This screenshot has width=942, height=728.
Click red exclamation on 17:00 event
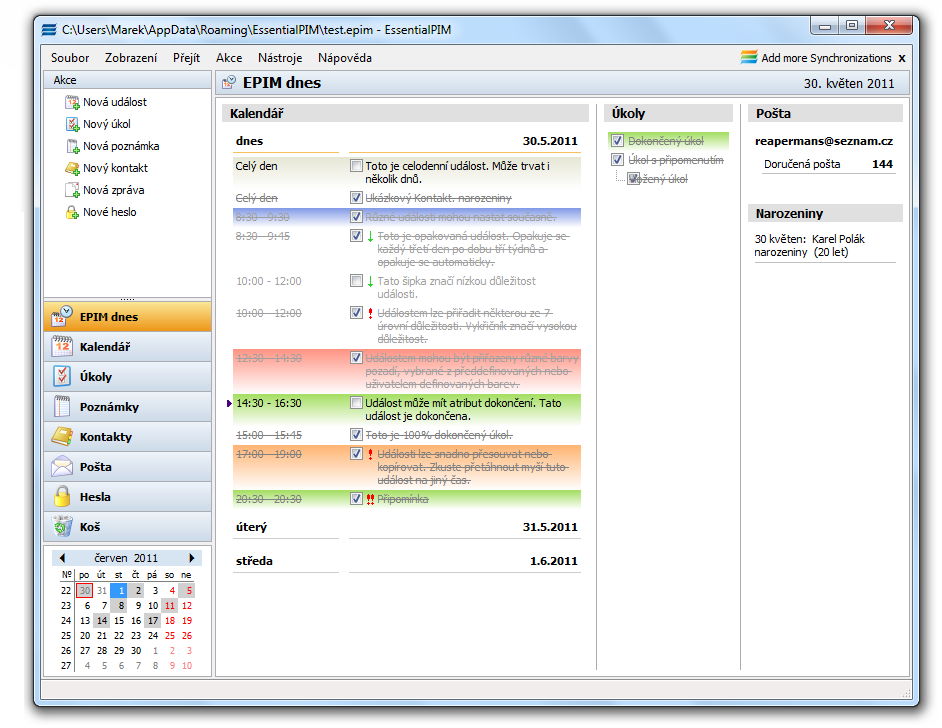(370, 454)
